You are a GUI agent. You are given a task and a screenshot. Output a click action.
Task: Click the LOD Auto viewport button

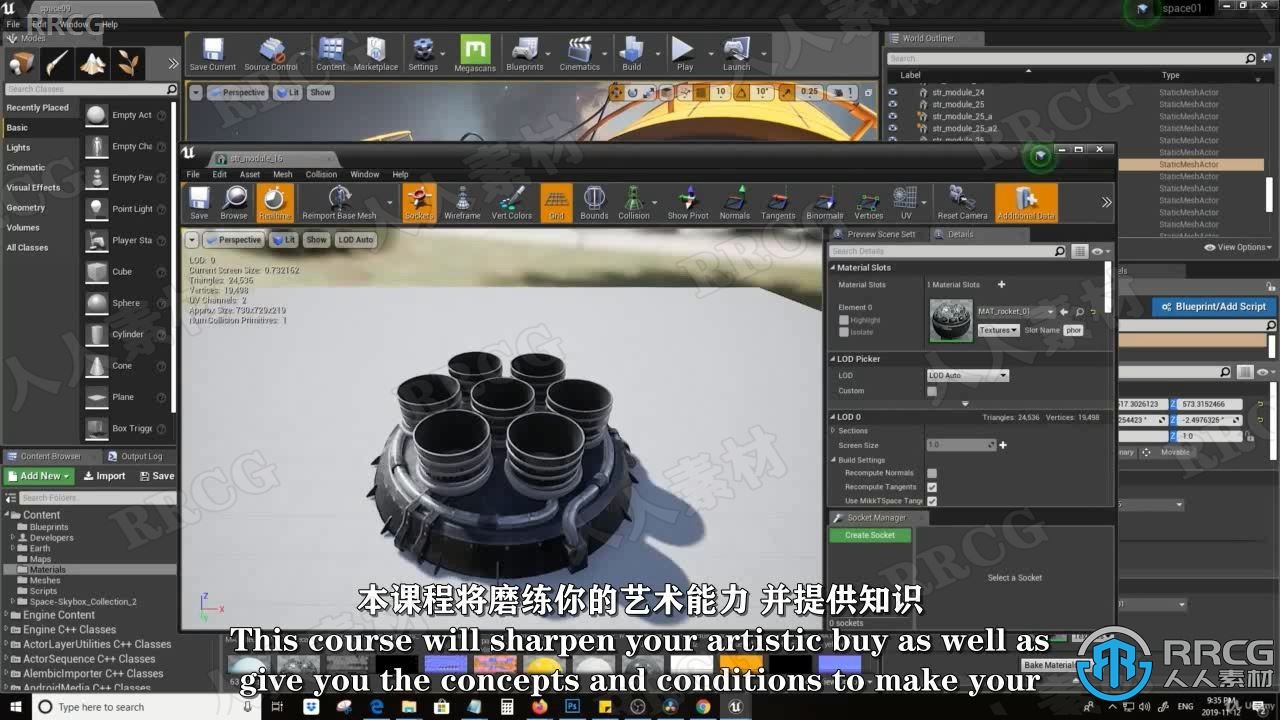[355, 240]
